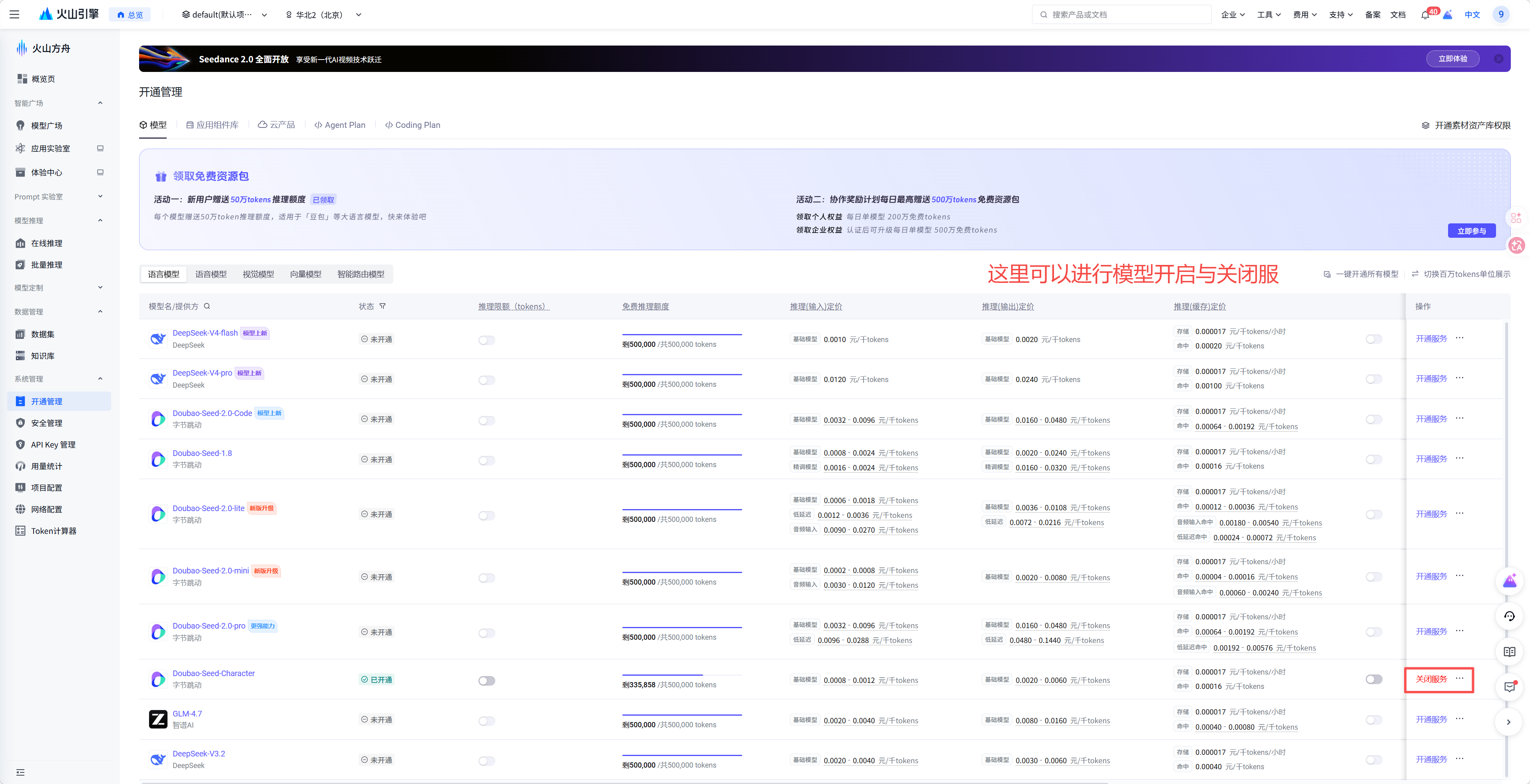The height and width of the screenshot is (784, 1530).
Task: Expand the Prompt 实验室 sidebar section
Action: 60,197
